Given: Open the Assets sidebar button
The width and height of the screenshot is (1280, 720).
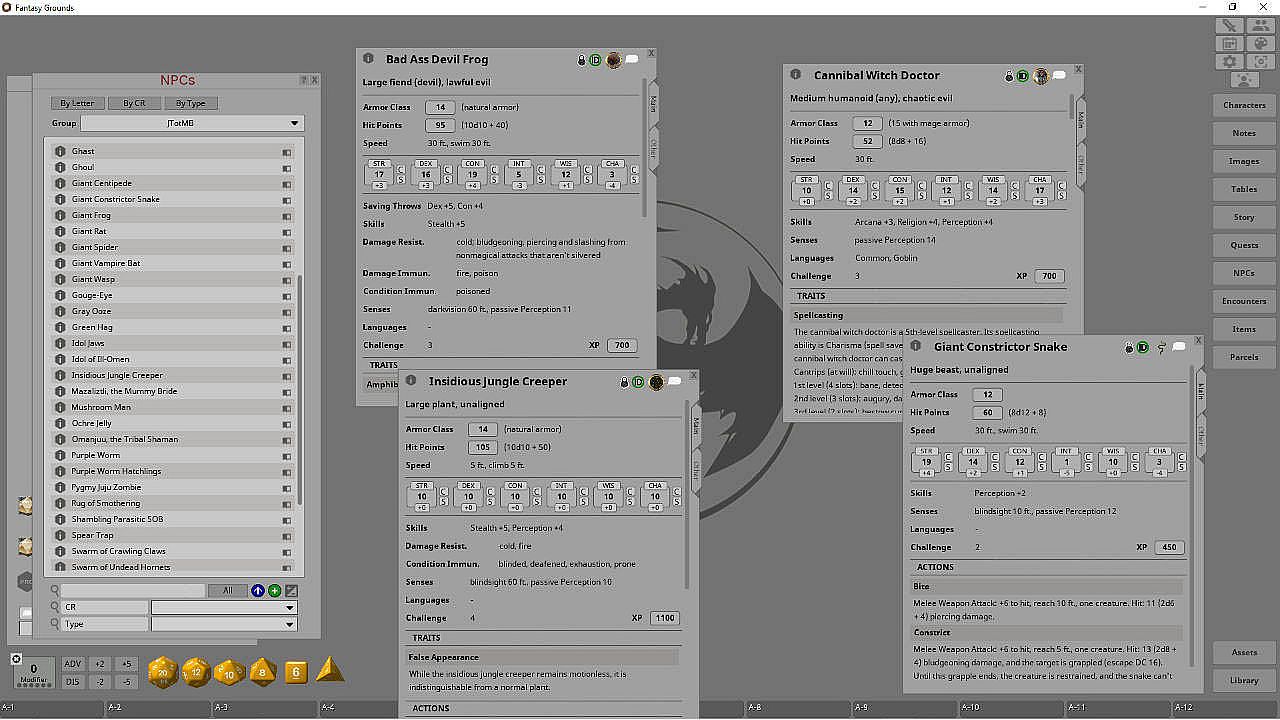Looking at the screenshot, I should [x=1244, y=652].
